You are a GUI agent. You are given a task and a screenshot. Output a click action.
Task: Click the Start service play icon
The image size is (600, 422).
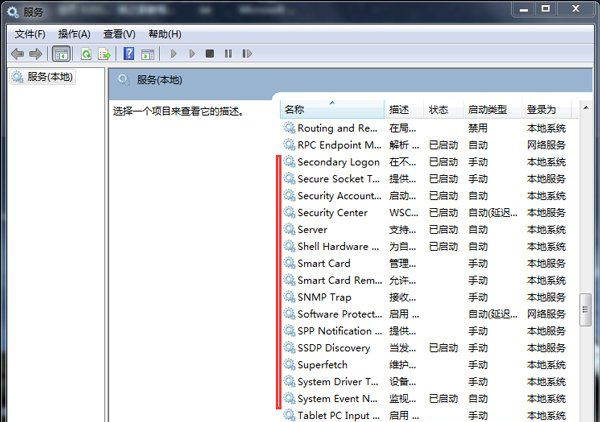tap(173, 54)
